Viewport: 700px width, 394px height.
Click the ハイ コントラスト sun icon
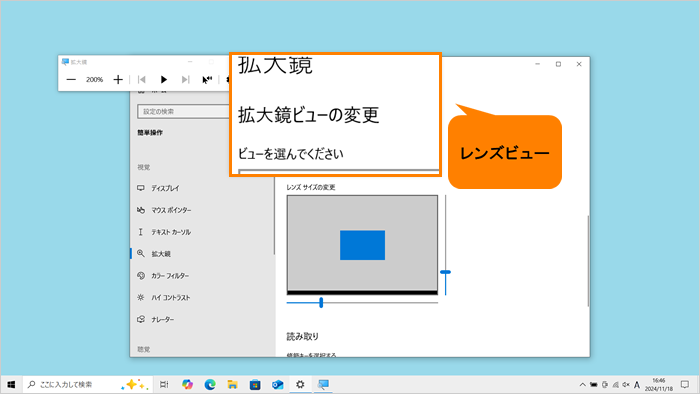tap(141, 297)
